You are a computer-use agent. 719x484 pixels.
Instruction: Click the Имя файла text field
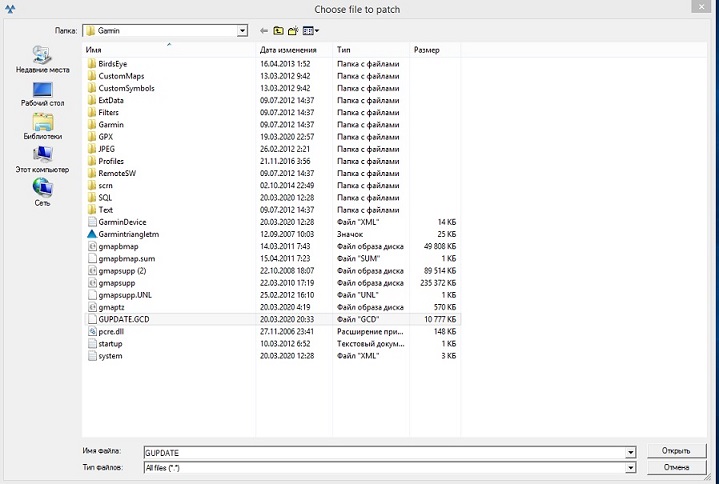pyautogui.click(x=384, y=452)
